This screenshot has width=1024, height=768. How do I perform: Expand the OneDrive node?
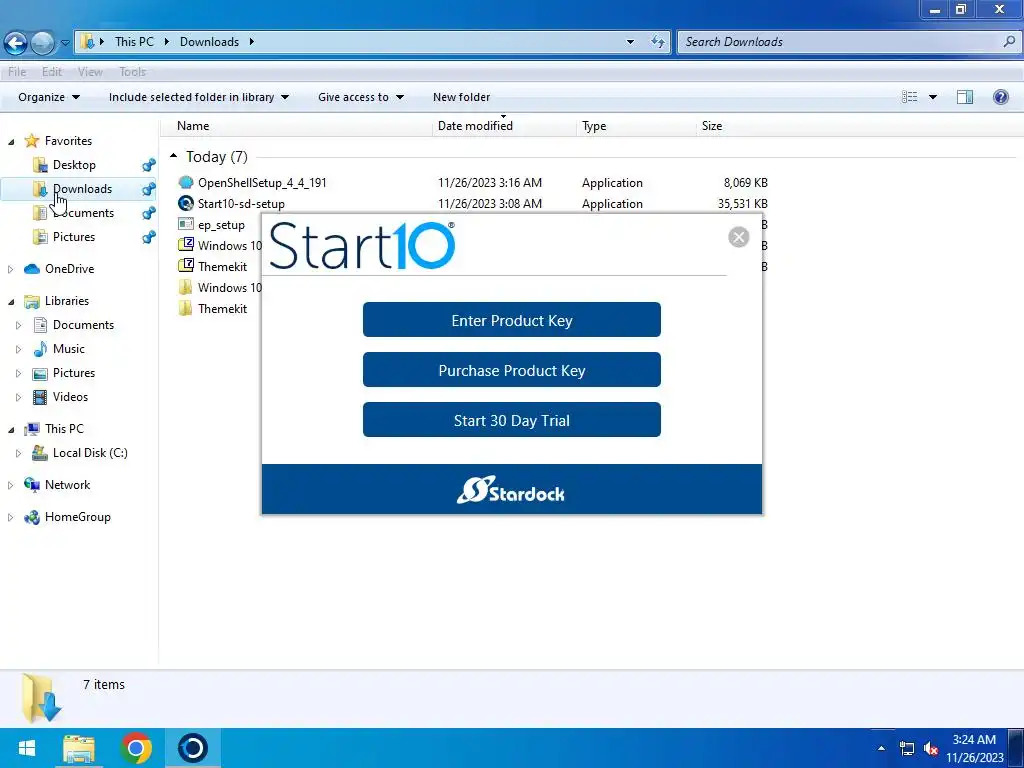(x=10, y=269)
